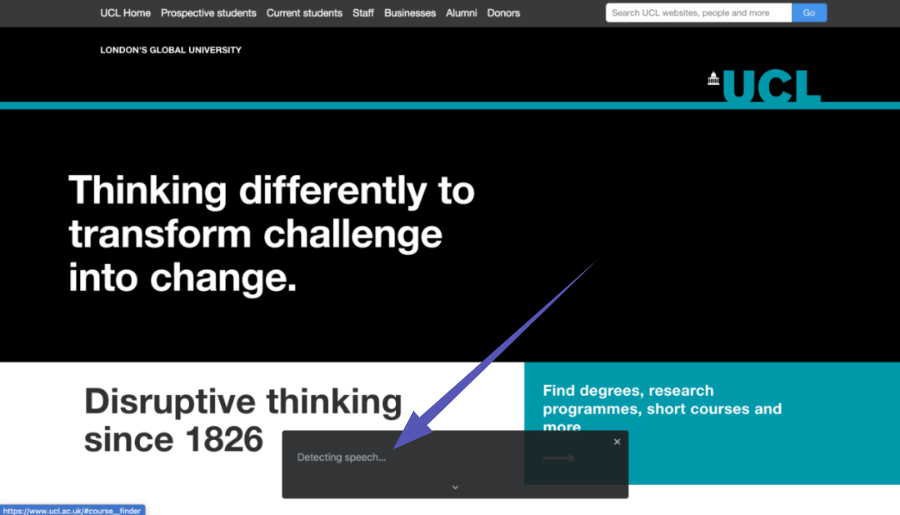The width and height of the screenshot is (900, 515).
Task: Go to Prospective students page
Action: pyautogui.click(x=208, y=13)
